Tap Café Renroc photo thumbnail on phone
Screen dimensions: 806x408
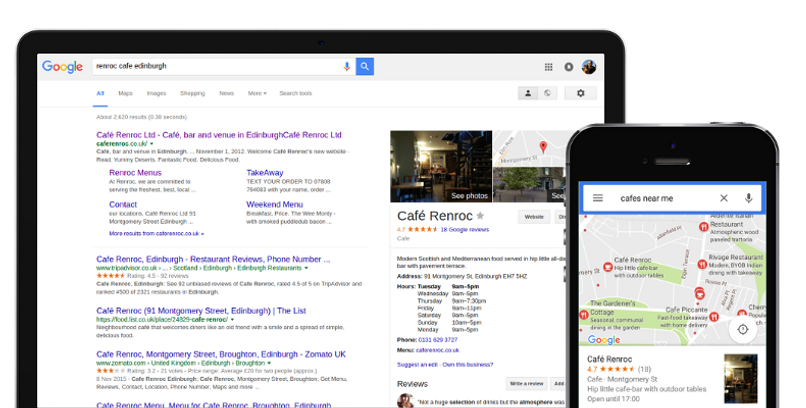tap(741, 378)
